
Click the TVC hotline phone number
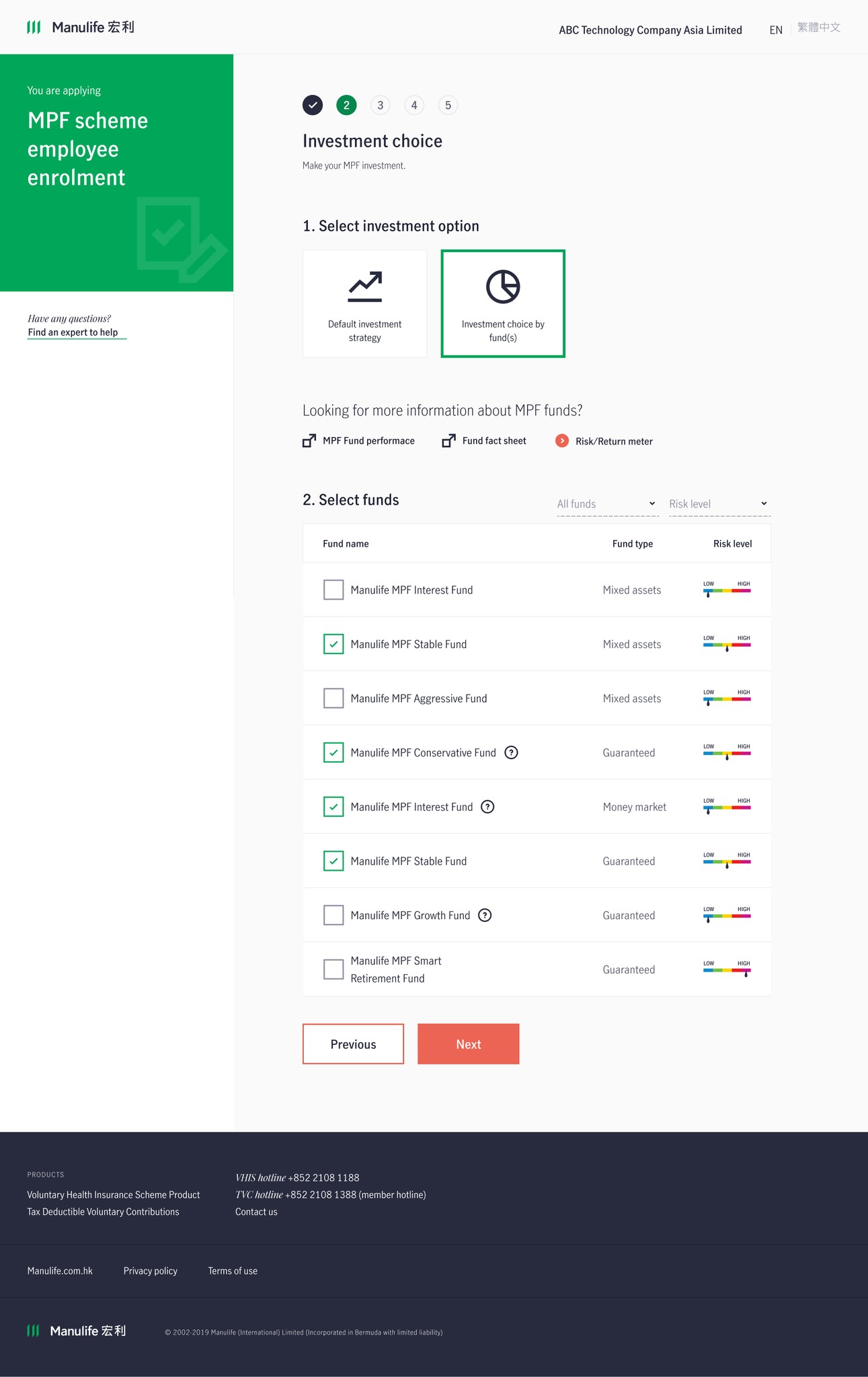point(321,1195)
